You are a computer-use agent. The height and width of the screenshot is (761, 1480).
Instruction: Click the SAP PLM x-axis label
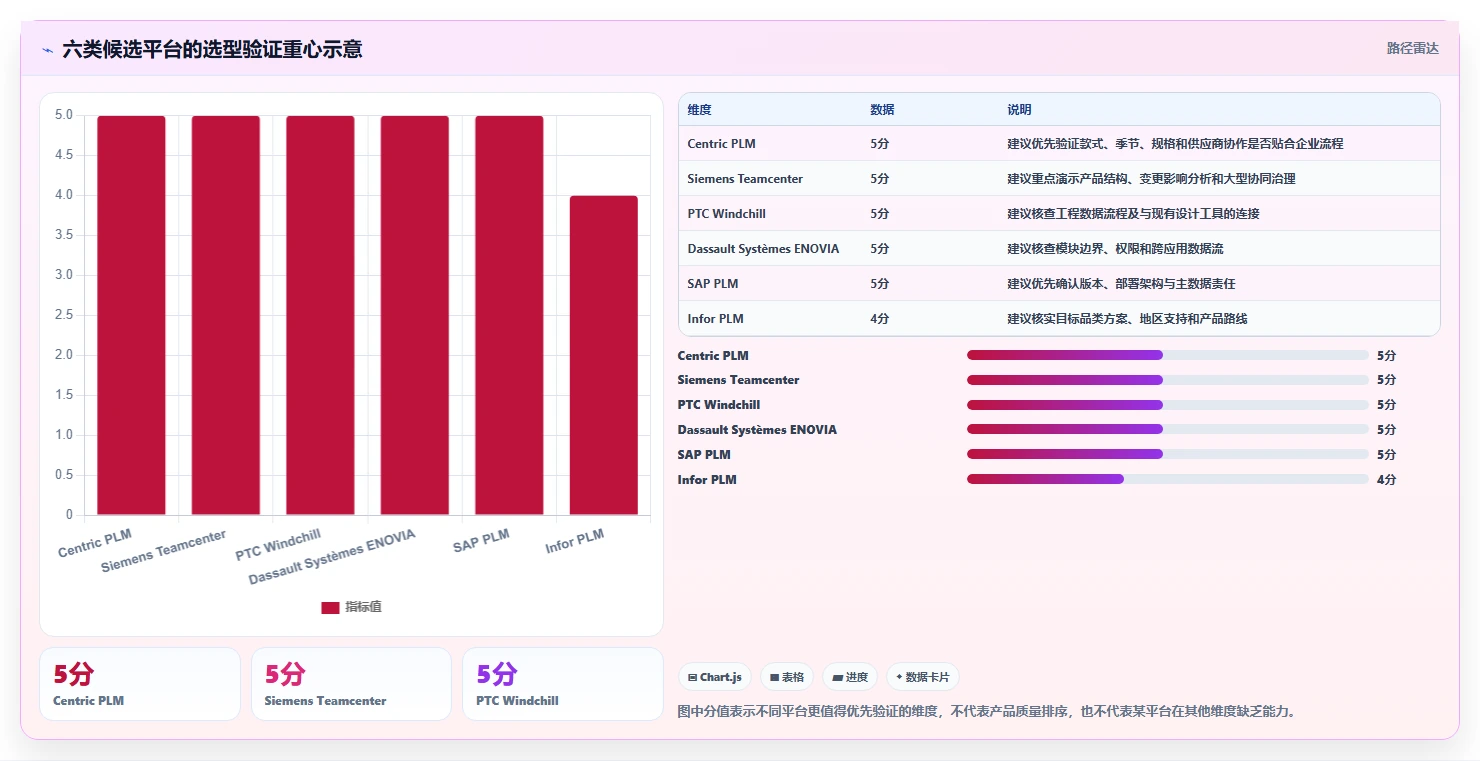481,541
